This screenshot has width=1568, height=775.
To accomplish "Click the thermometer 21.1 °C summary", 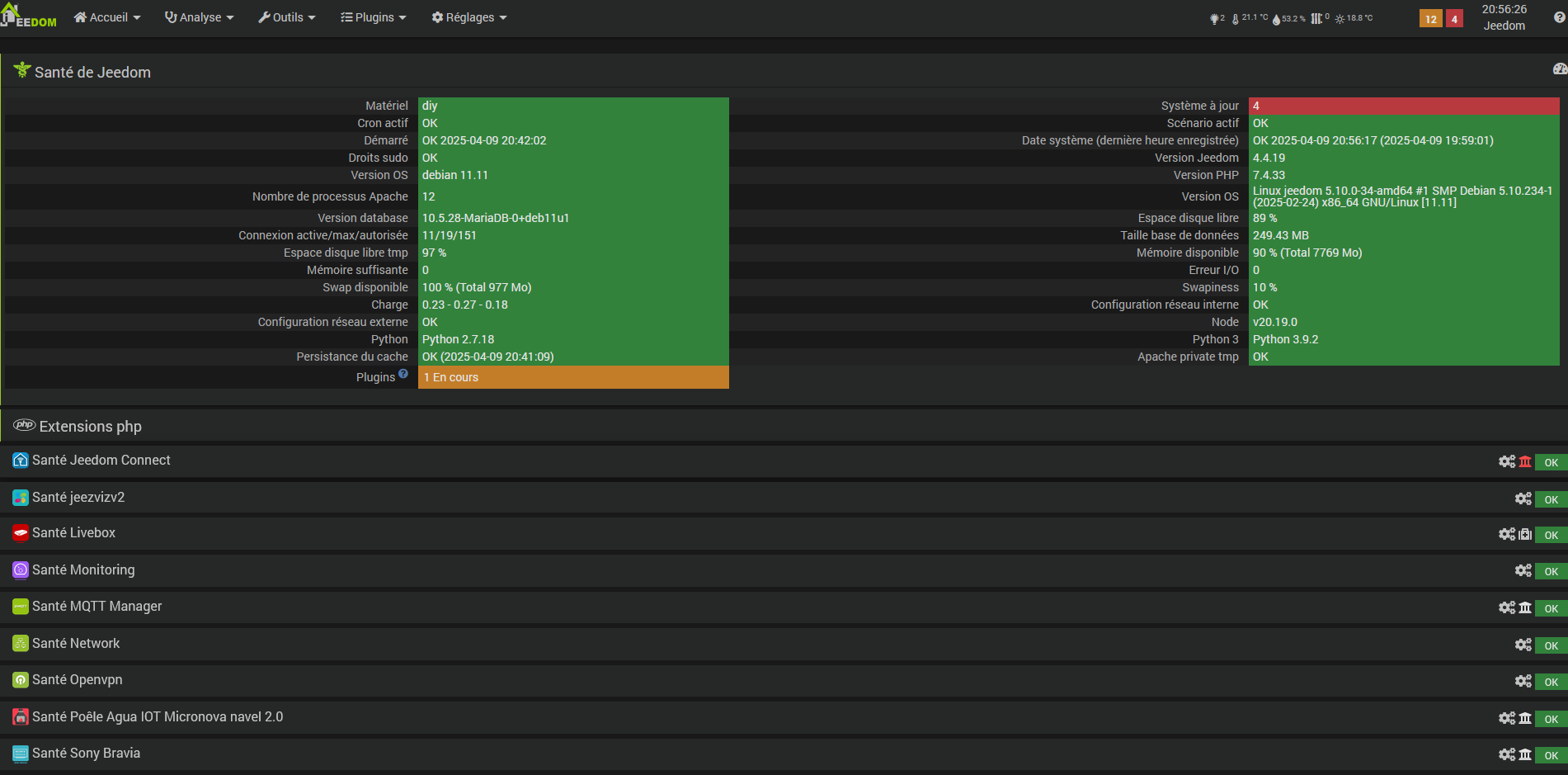I will (1250, 18).
